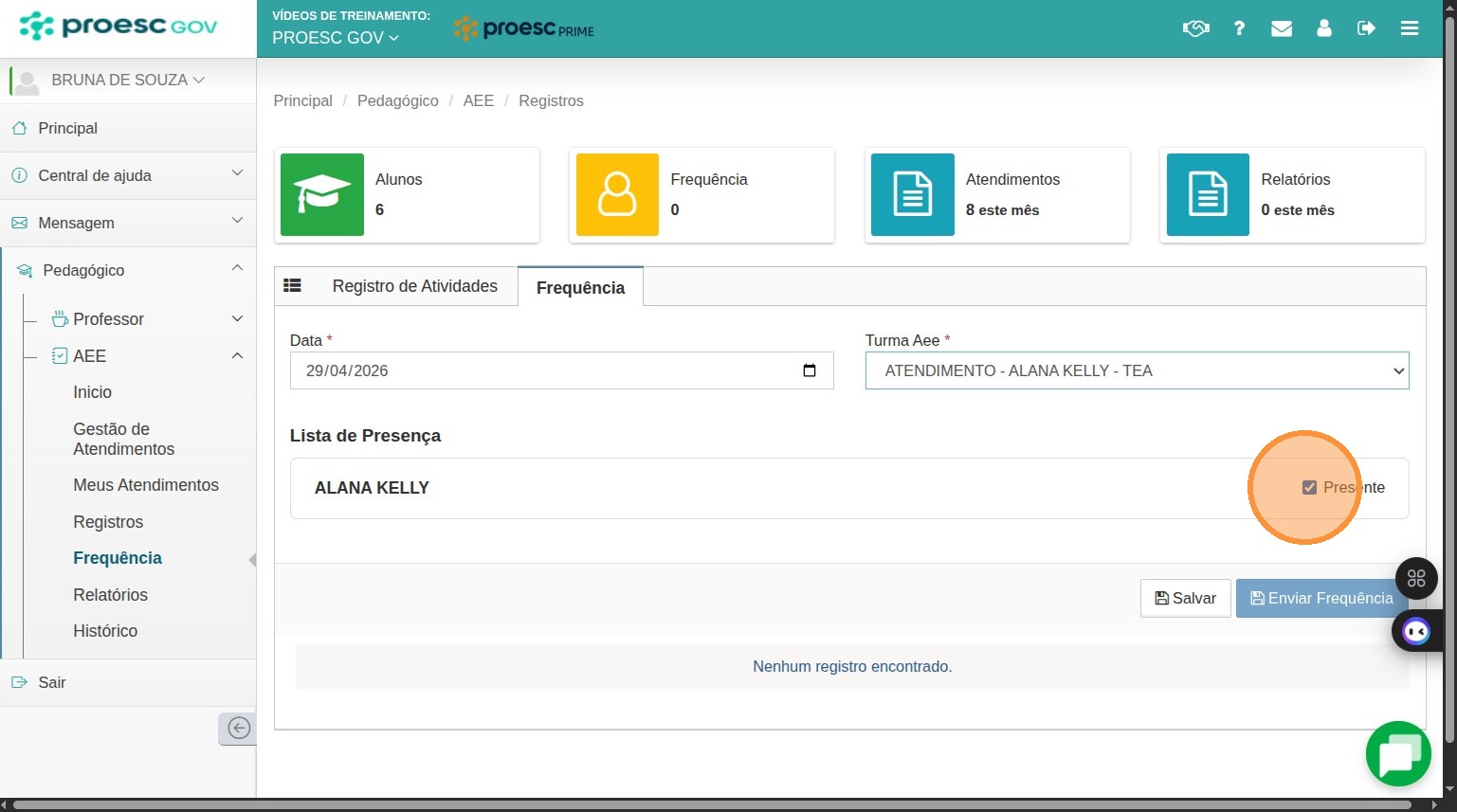Open the green chat bubble widget

click(1398, 754)
